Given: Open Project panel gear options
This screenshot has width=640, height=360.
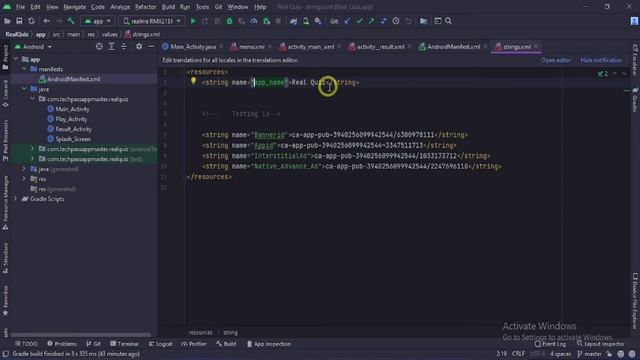Looking at the screenshot, I should (139, 47).
